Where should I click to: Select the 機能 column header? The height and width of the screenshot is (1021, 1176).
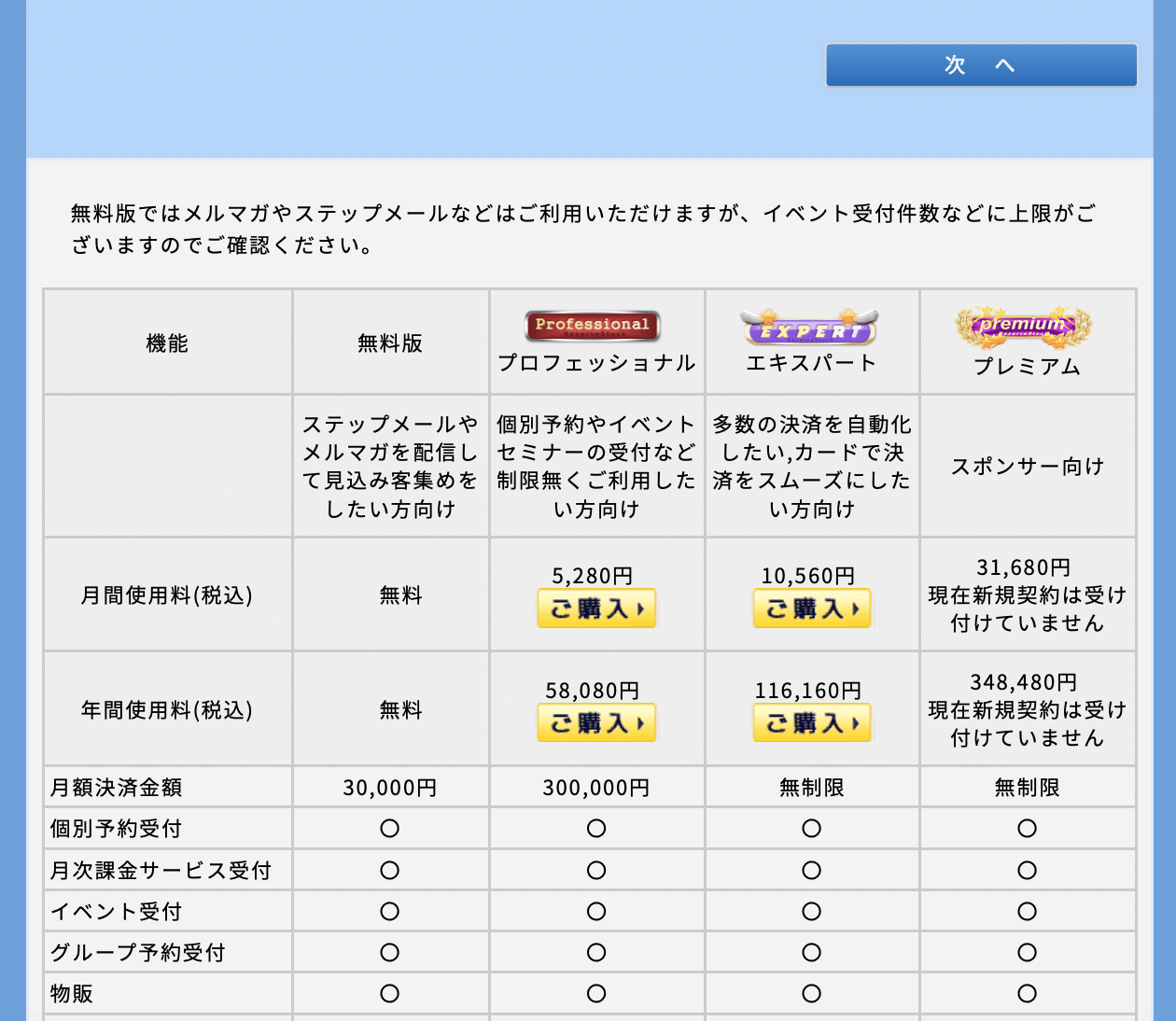pos(167,343)
